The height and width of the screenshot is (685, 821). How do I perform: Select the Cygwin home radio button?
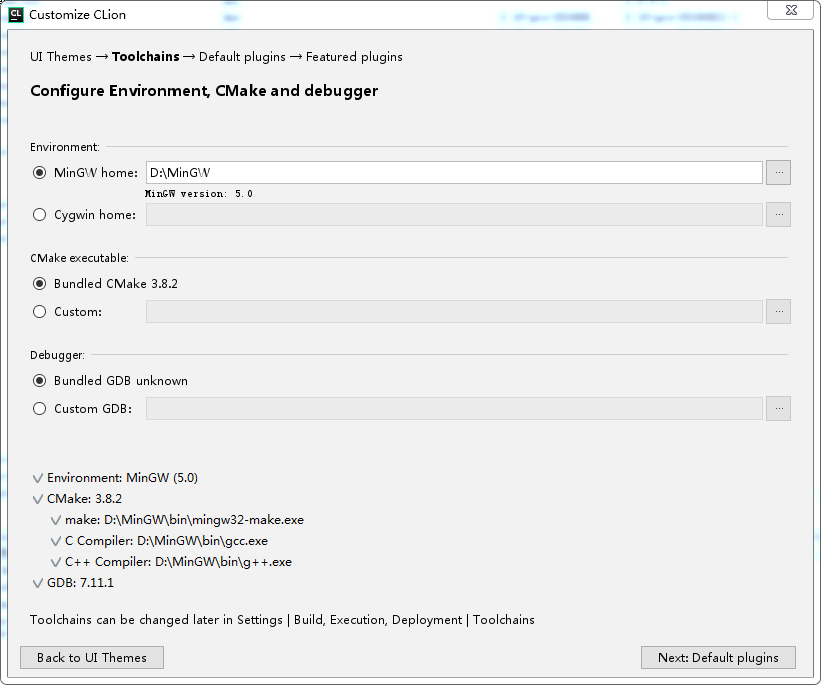pos(40,214)
